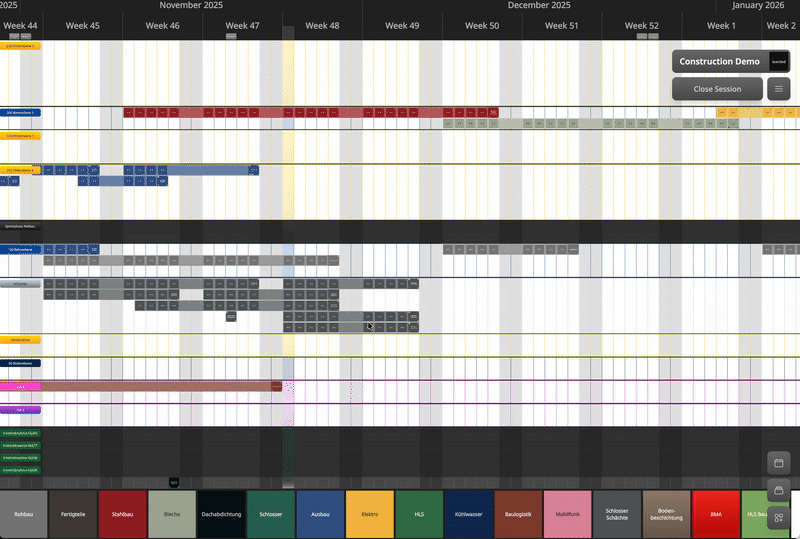Select the red Stahlbau trade tile
800x539 pixels.
pos(122,514)
